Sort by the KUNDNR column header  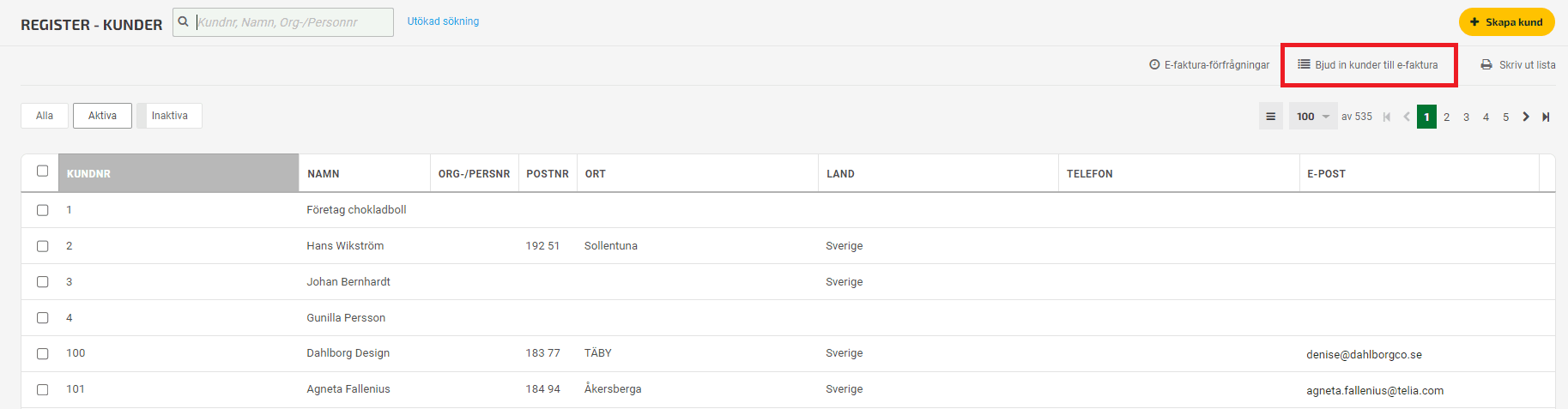coord(179,173)
